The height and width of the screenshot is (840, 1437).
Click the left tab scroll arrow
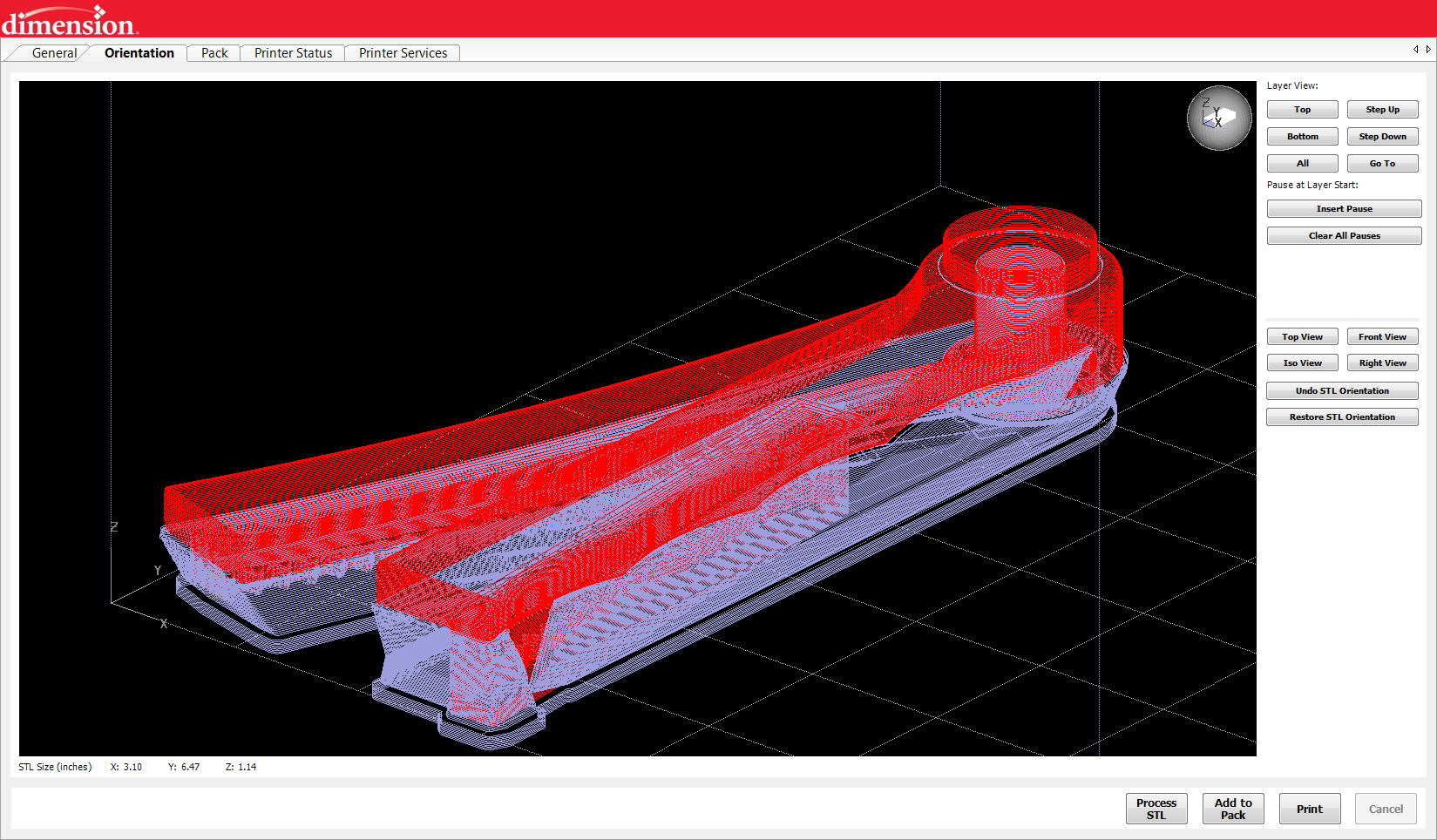tap(1416, 50)
